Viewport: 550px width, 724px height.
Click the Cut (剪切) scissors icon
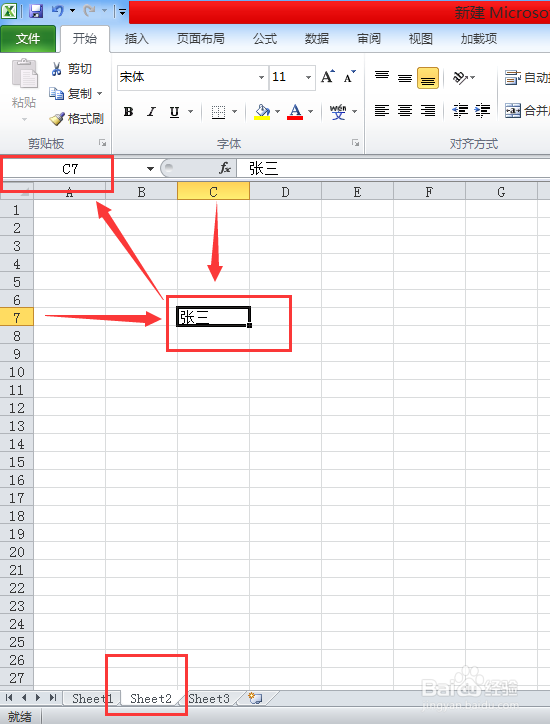pyautogui.click(x=56, y=69)
